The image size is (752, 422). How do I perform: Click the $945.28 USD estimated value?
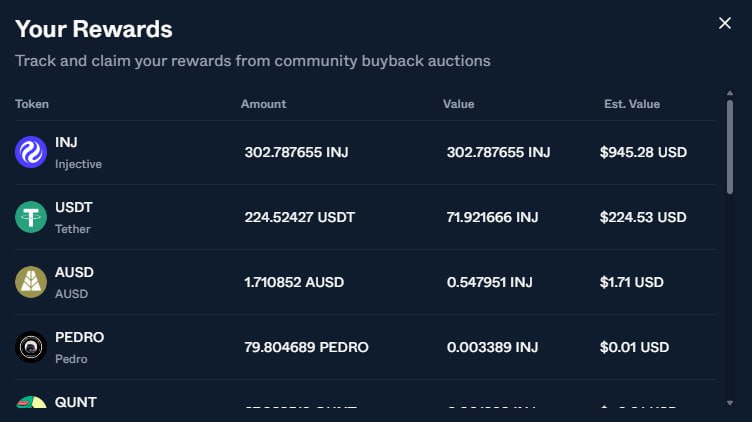[643, 153]
